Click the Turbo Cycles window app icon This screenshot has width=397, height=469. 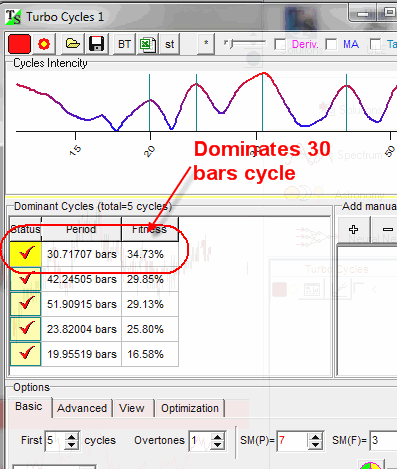[13, 17]
